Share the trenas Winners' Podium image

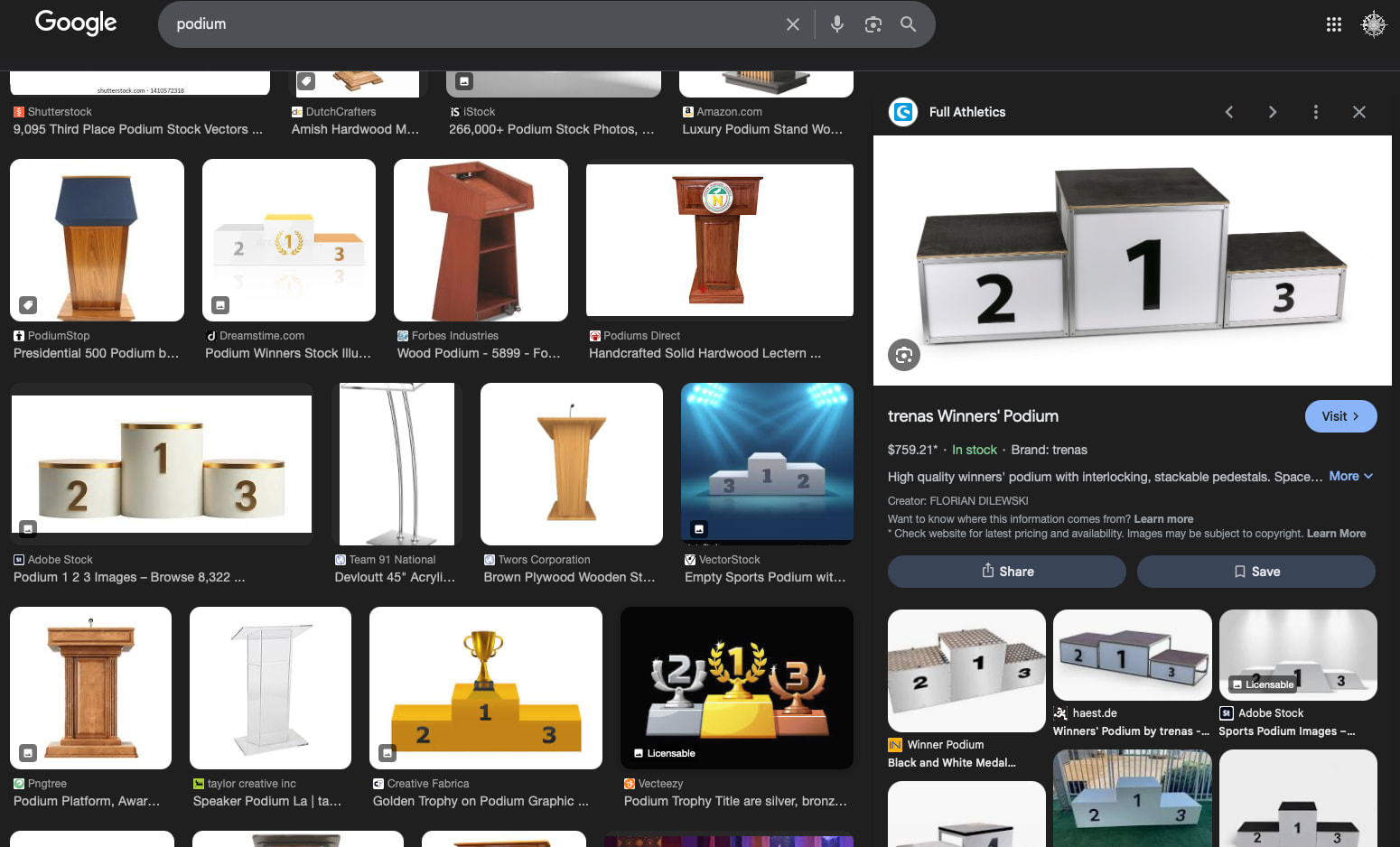1006,572
